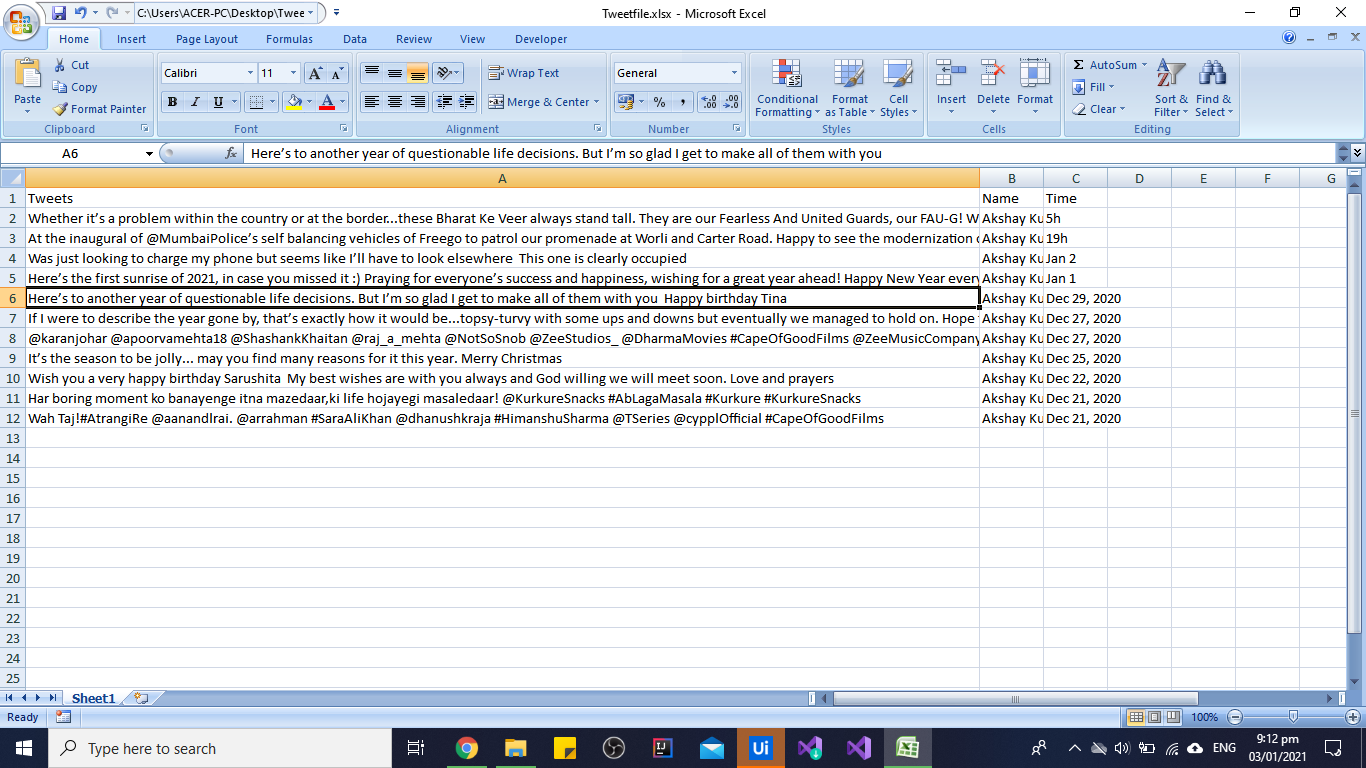The width and height of the screenshot is (1366, 768).
Task: Select the Sheet1 tab
Action: (93, 698)
